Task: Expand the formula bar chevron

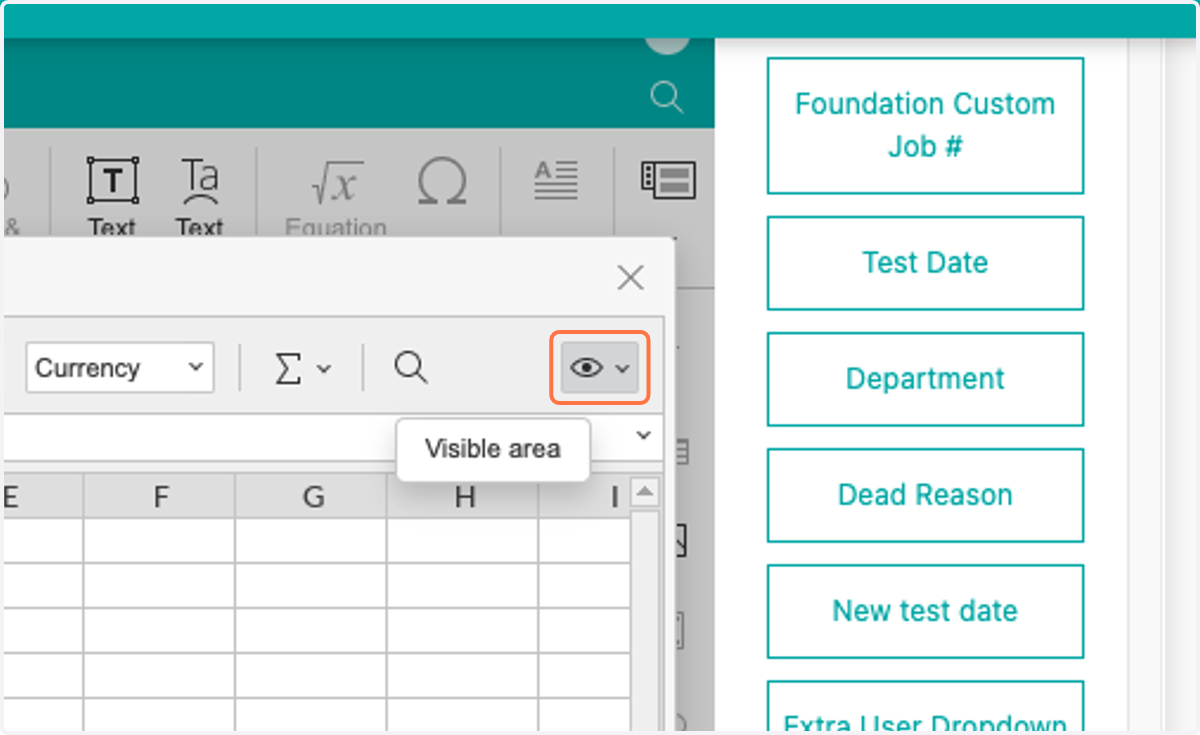Action: click(643, 435)
